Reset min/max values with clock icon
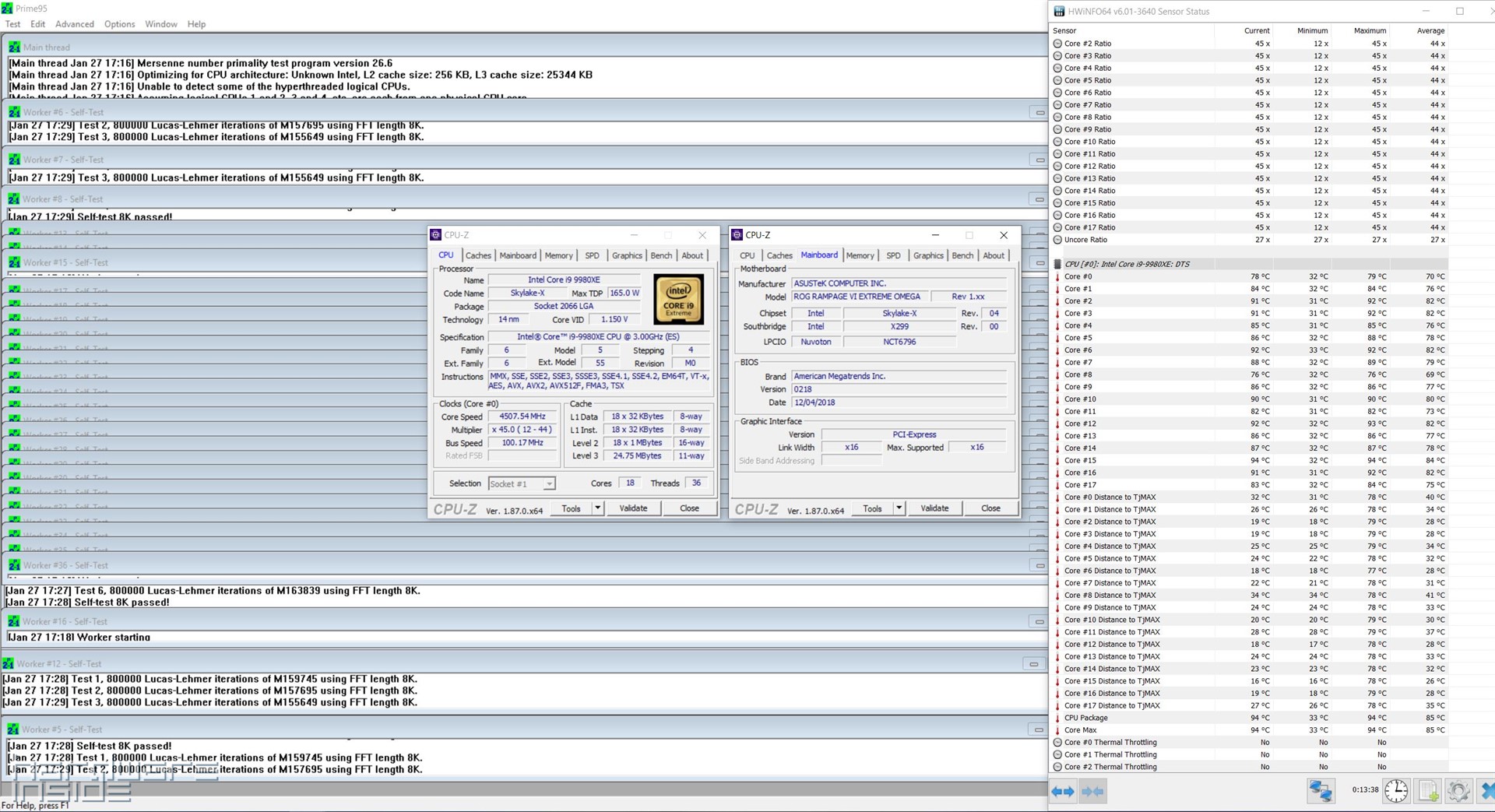Viewport: 1495px width, 812px height. [1396, 791]
